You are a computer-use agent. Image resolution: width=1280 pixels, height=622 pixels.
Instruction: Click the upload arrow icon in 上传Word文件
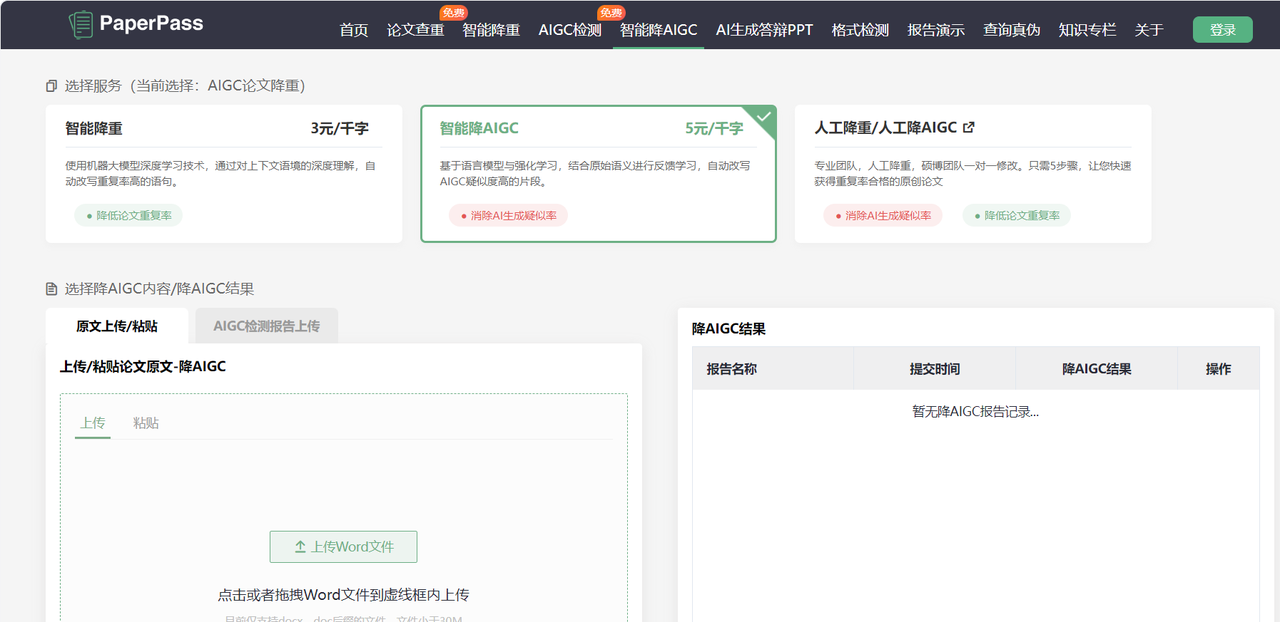pos(300,547)
